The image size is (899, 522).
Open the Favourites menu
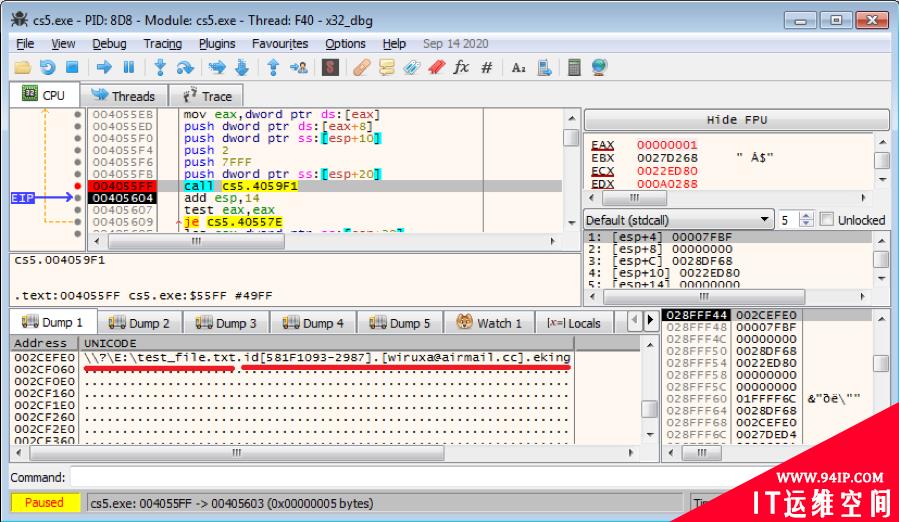coord(280,44)
